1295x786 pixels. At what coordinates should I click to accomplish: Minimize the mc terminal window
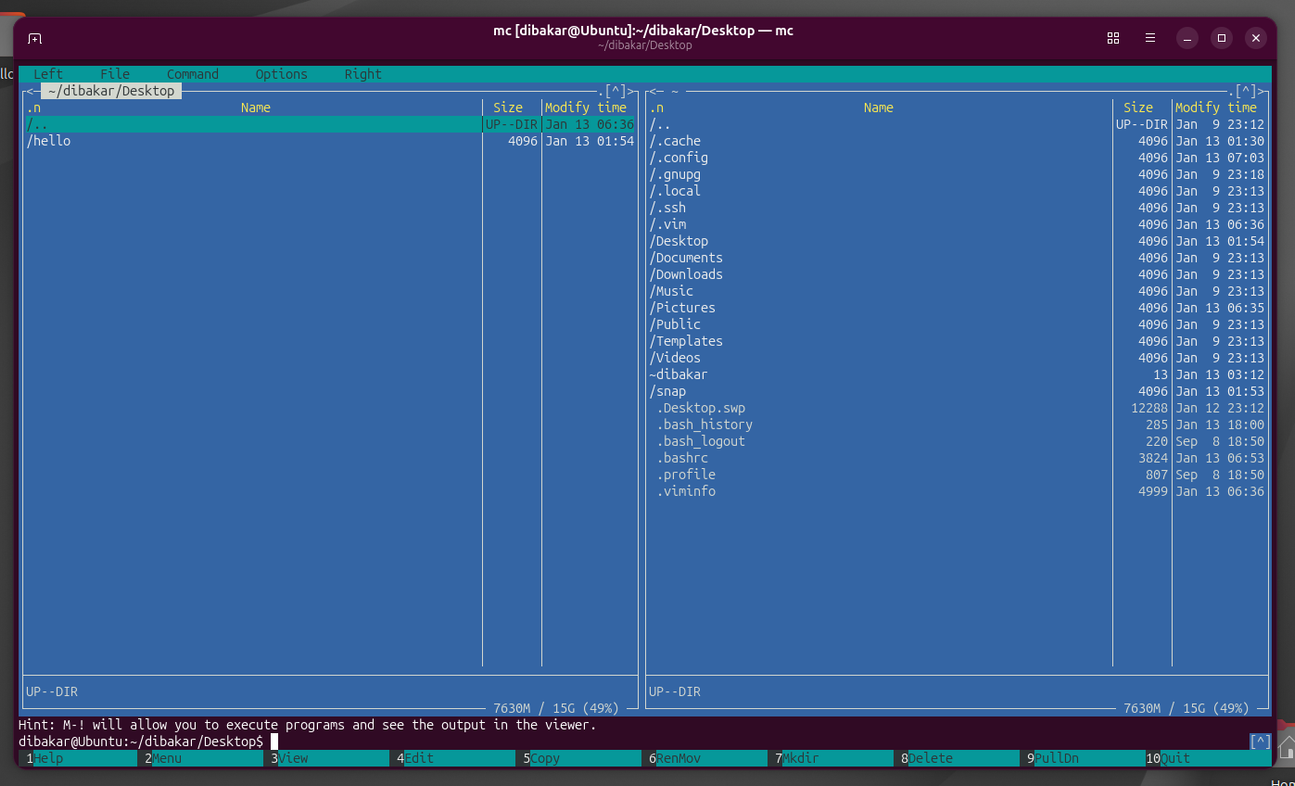(x=1187, y=38)
